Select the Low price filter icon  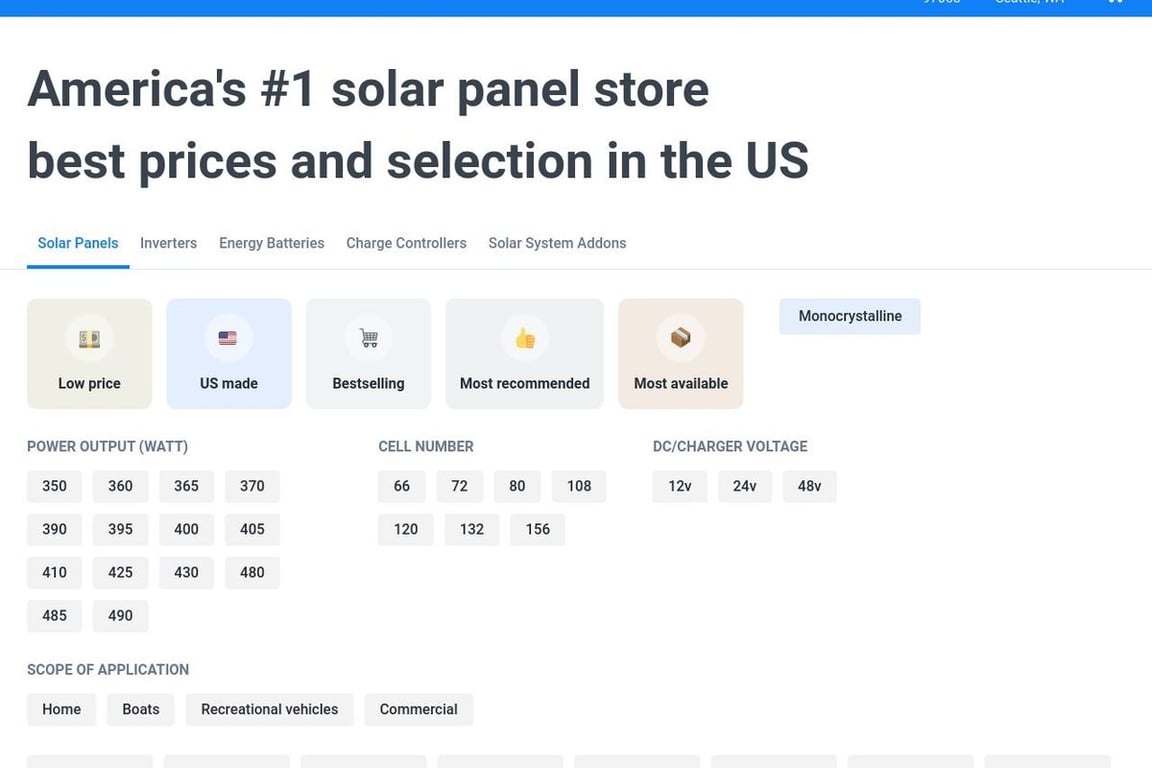click(x=89, y=337)
